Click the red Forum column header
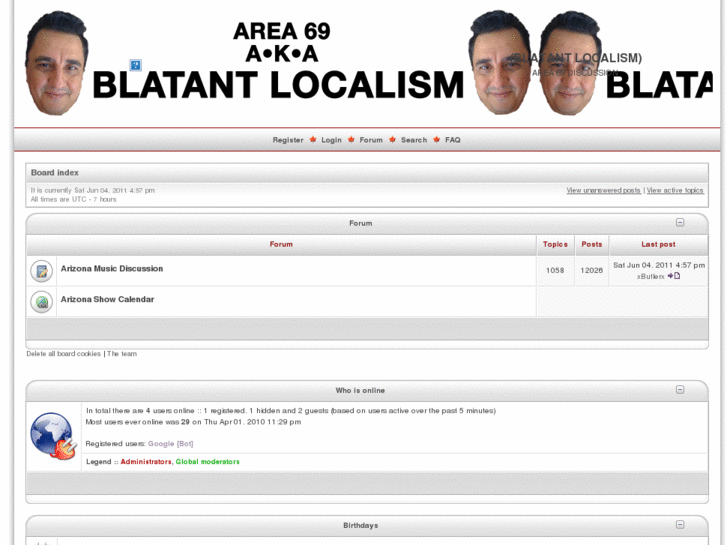 click(281, 244)
